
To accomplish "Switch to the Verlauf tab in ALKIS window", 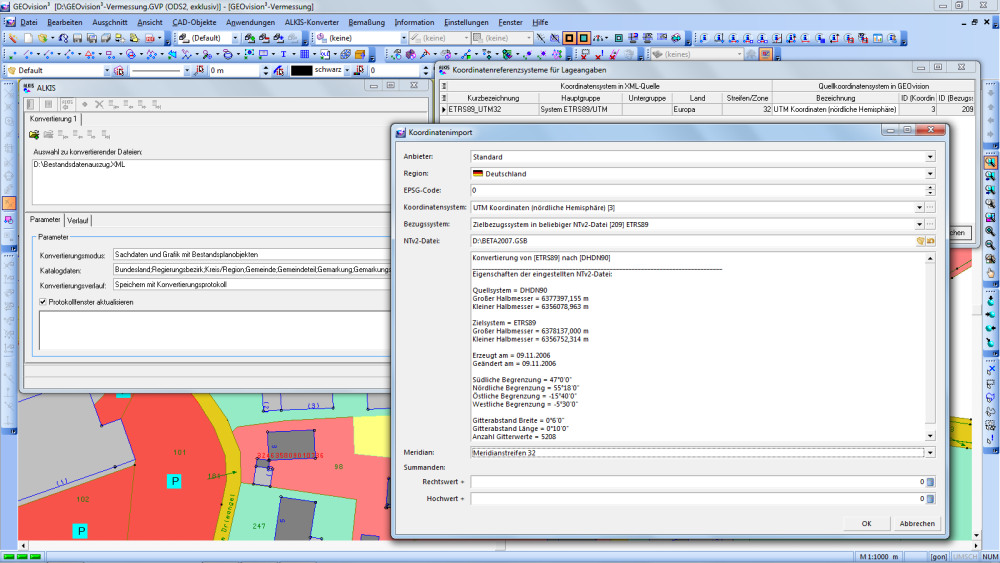I will click(x=78, y=221).
